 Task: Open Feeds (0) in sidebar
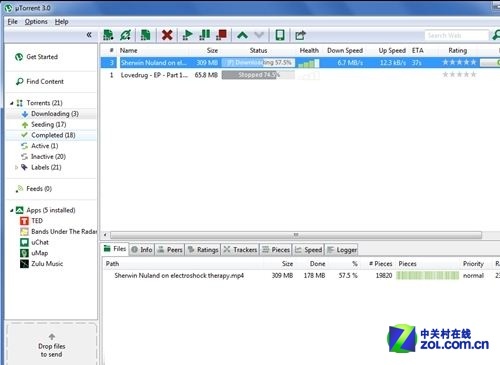tap(34, 189)
